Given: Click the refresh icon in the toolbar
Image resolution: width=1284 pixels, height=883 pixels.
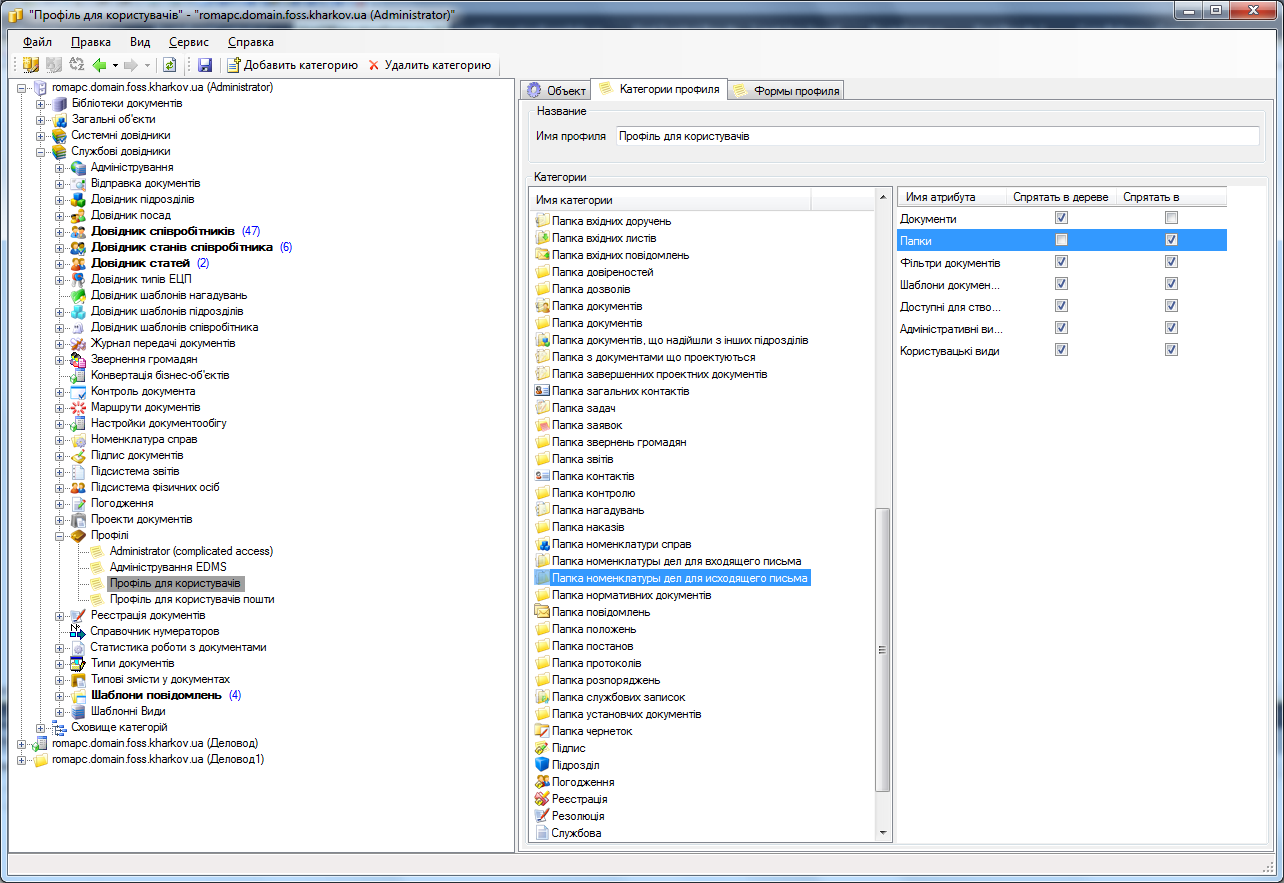Looking at the screenshot, I should point(170,65).
